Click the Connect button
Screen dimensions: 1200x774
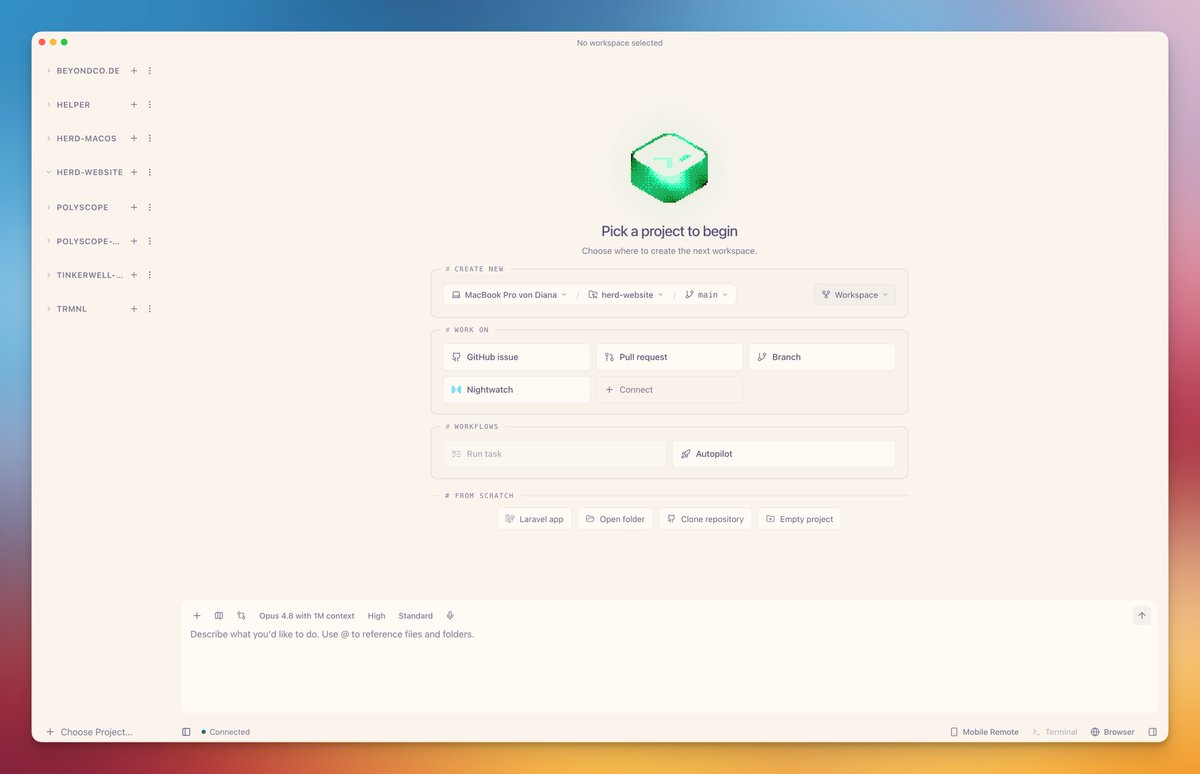click(670, 390)
